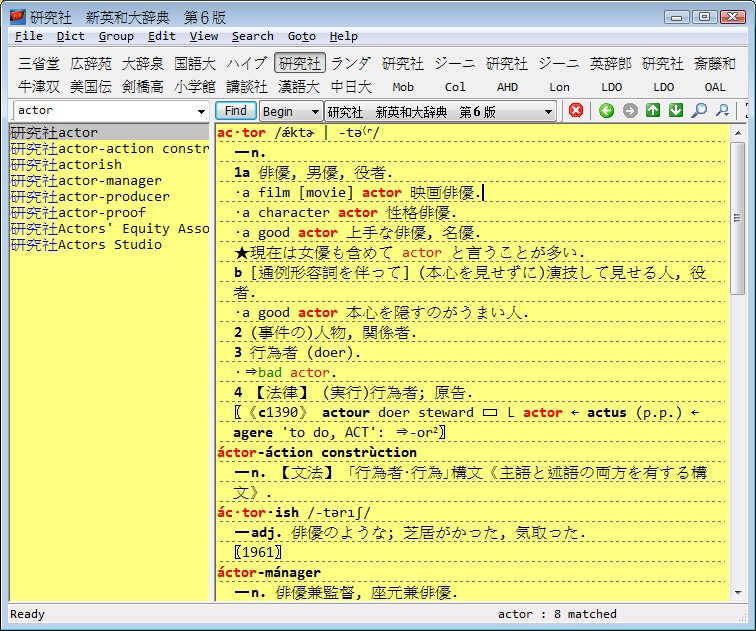Select the 大辞泉 dictionary button
The width and height of the screenshot is (756, 631).
click(143, 63)
